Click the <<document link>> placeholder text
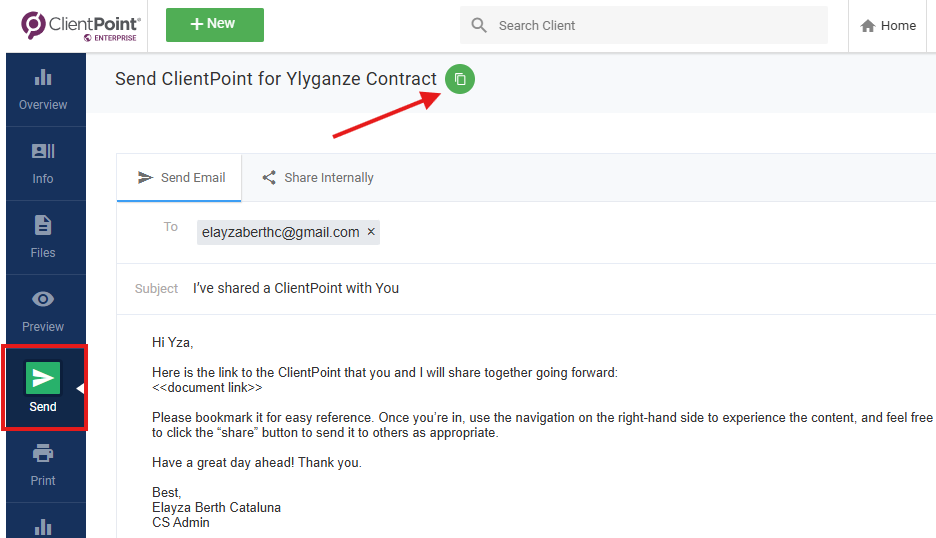Viewport: 936px width, 538px height. (x=207, y=388)
